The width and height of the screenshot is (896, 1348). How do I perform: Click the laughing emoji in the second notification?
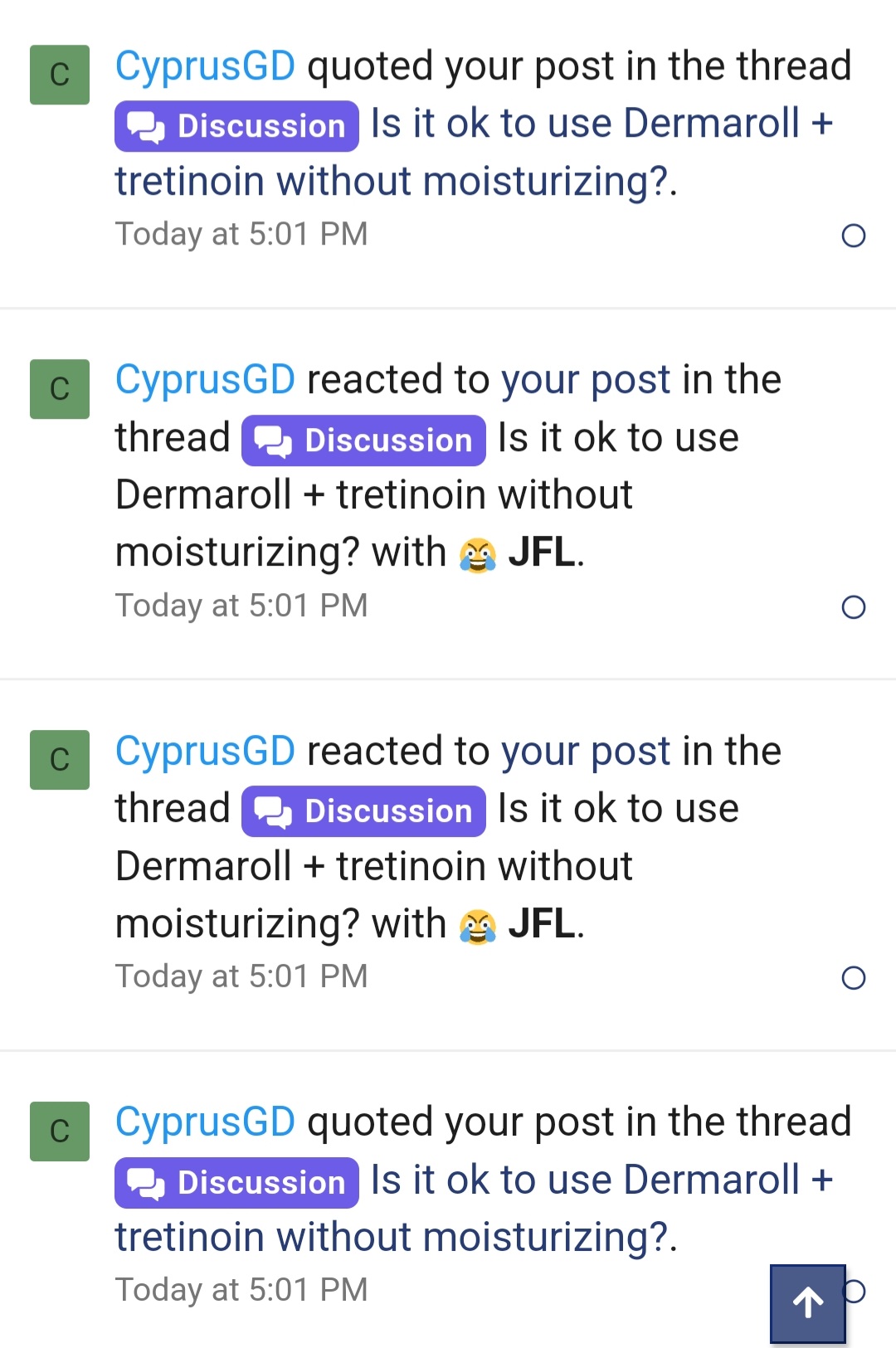480,552
